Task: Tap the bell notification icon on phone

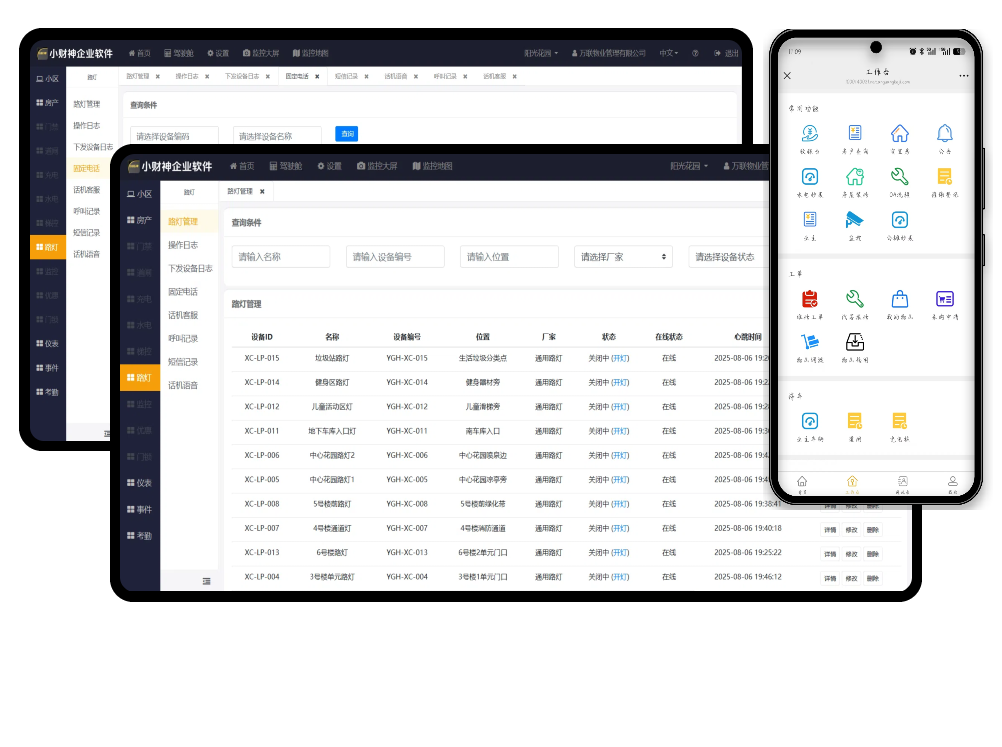Action: point(944,134)
